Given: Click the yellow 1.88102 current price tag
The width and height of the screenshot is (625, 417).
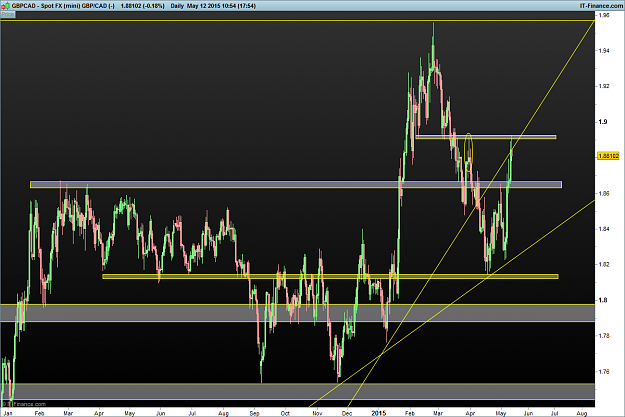Looking at the screenshot, I should click(x=608, y=156).
